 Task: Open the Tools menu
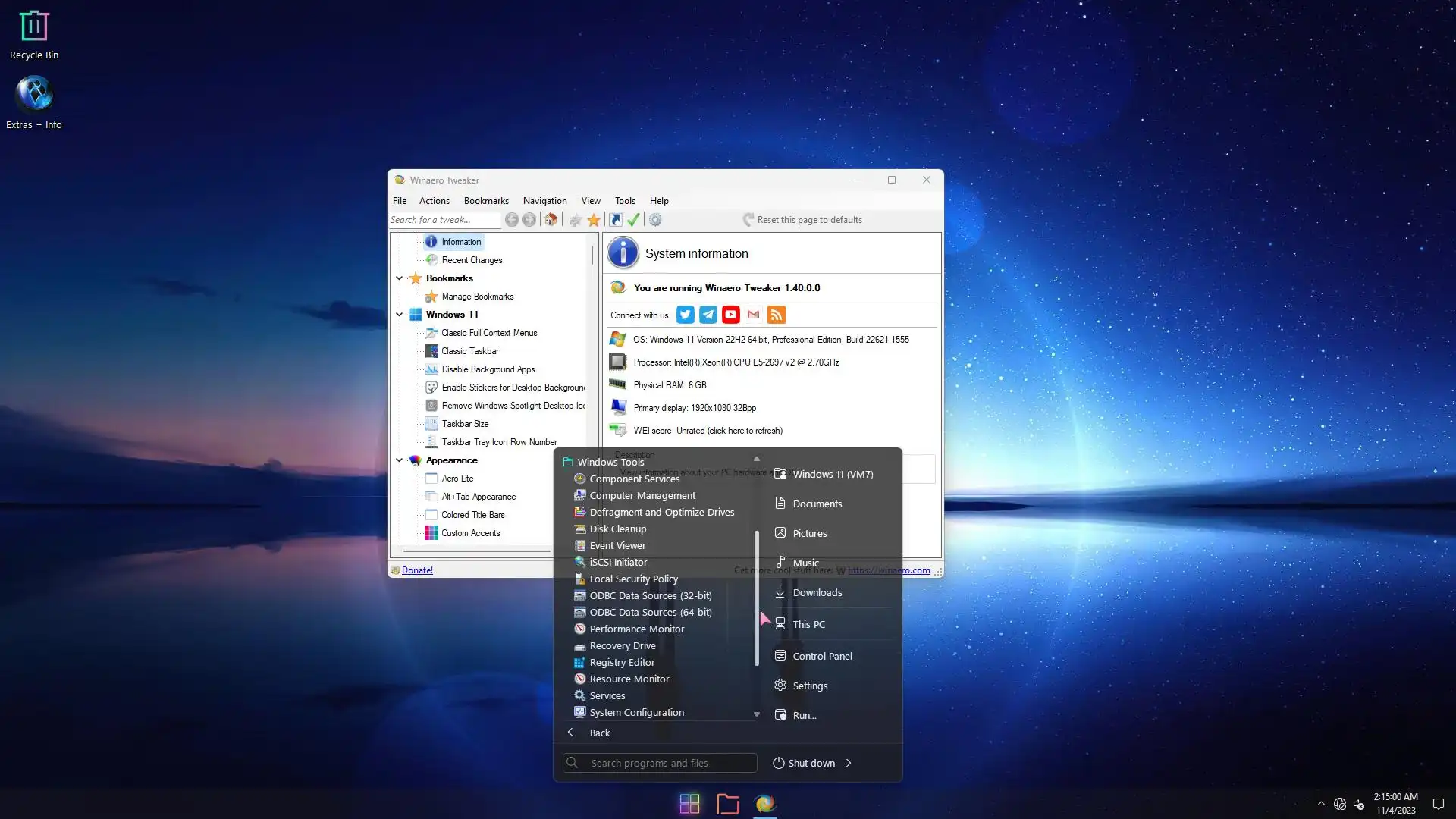625,201
